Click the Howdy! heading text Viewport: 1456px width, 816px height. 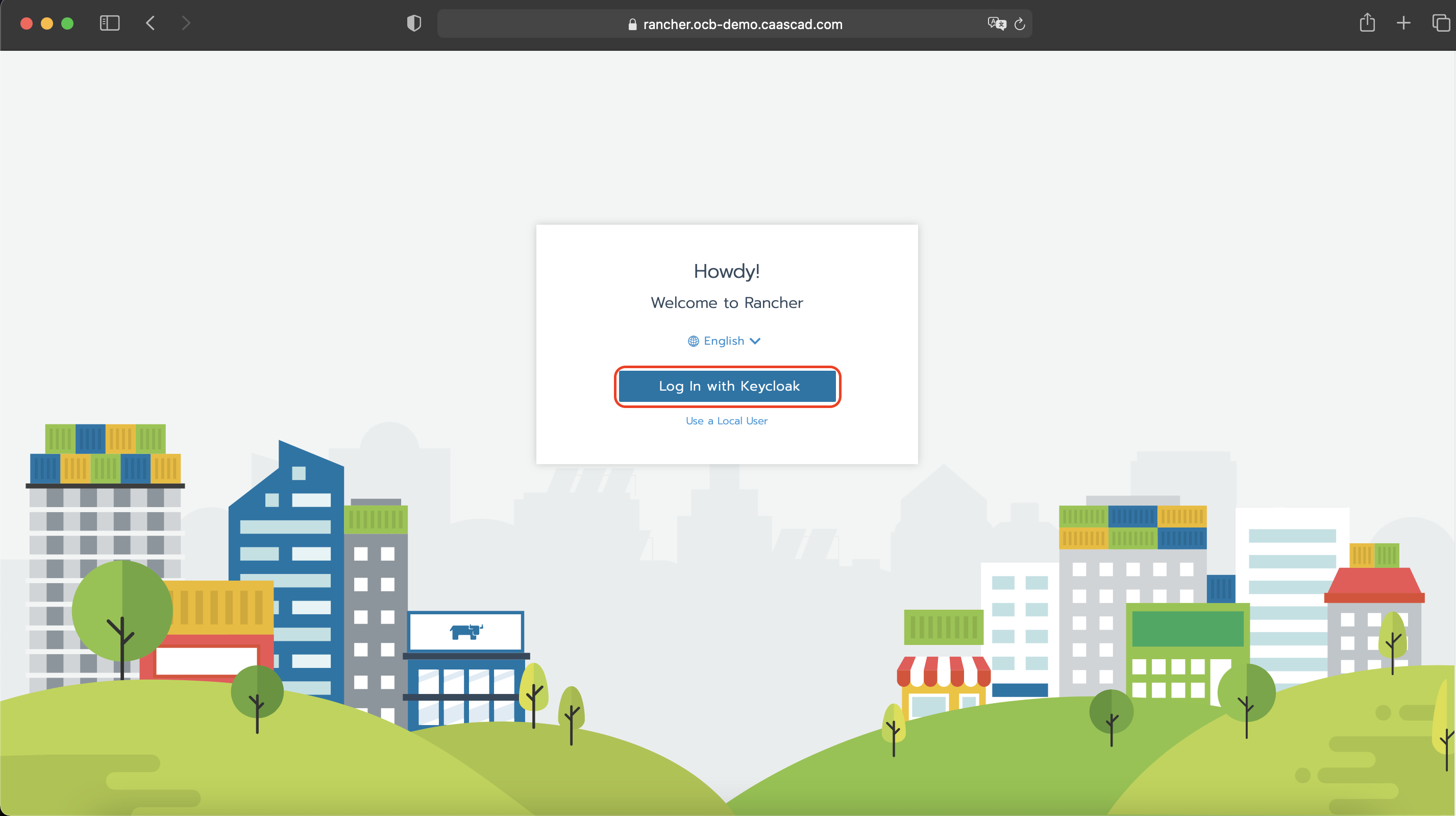coord(726,272)
